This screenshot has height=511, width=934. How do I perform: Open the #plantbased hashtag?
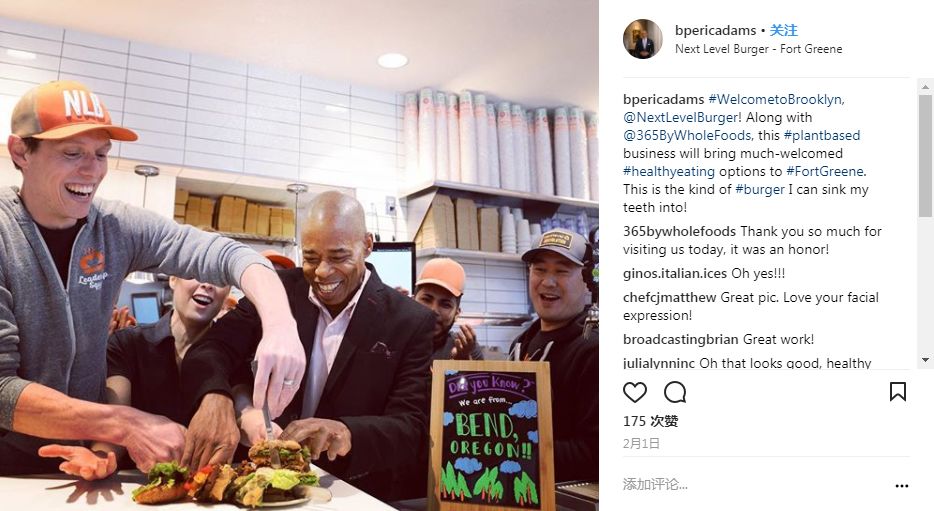[821, 135]
